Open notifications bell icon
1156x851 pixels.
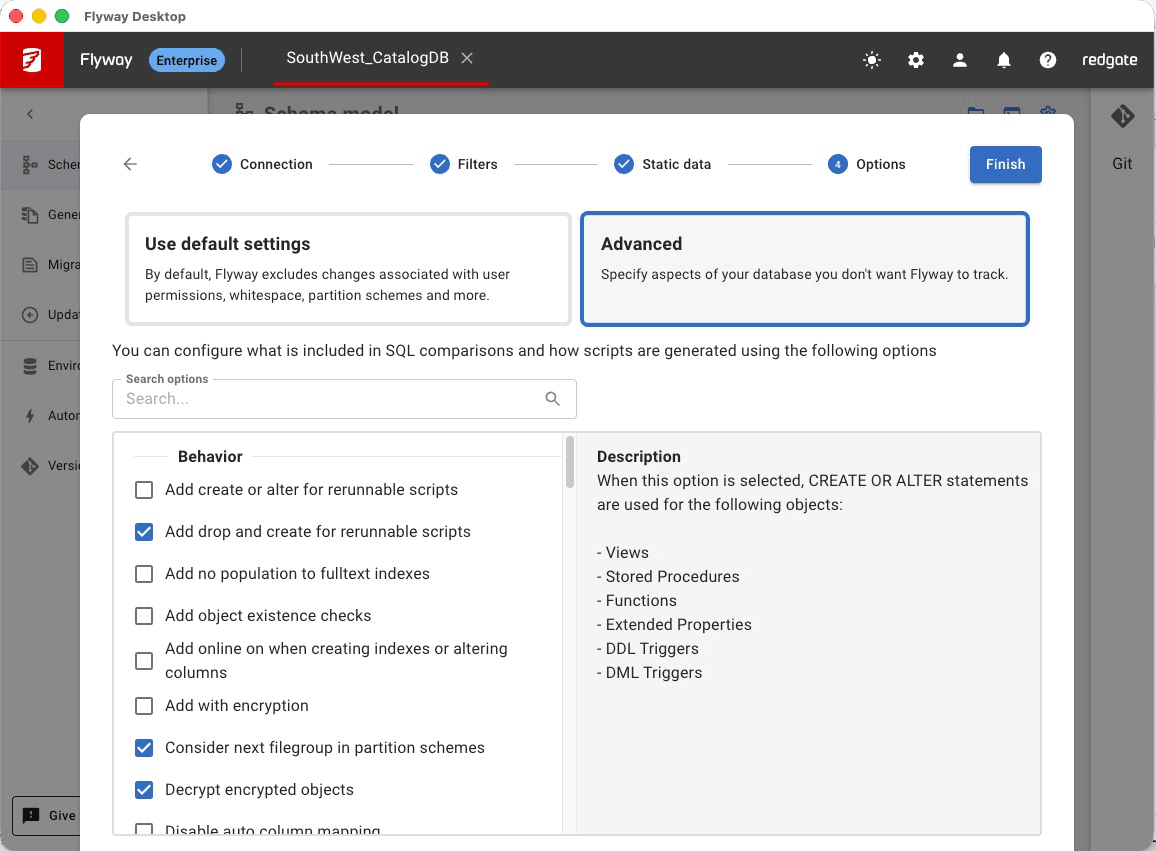tap(1003, 60)
